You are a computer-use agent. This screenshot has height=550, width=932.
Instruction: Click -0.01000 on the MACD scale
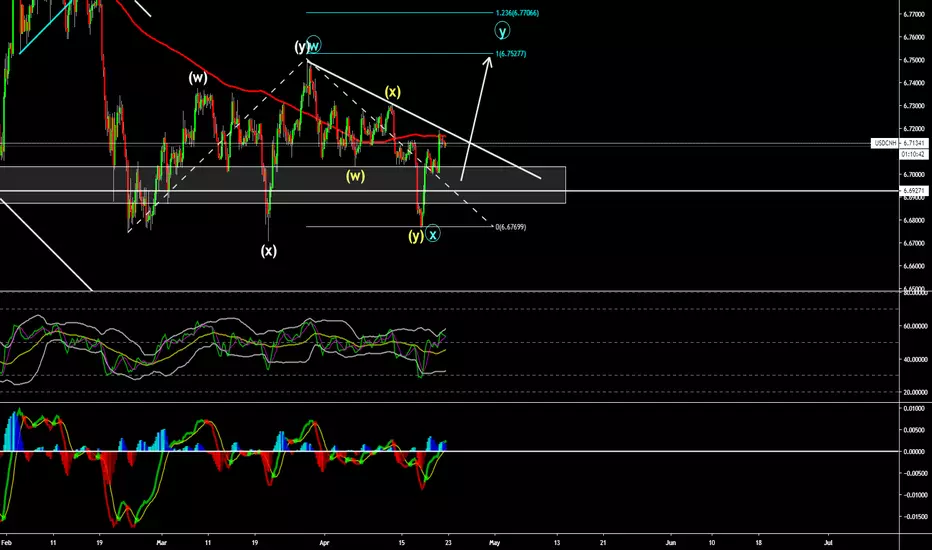pyautogui.click(x=913, y=495)
